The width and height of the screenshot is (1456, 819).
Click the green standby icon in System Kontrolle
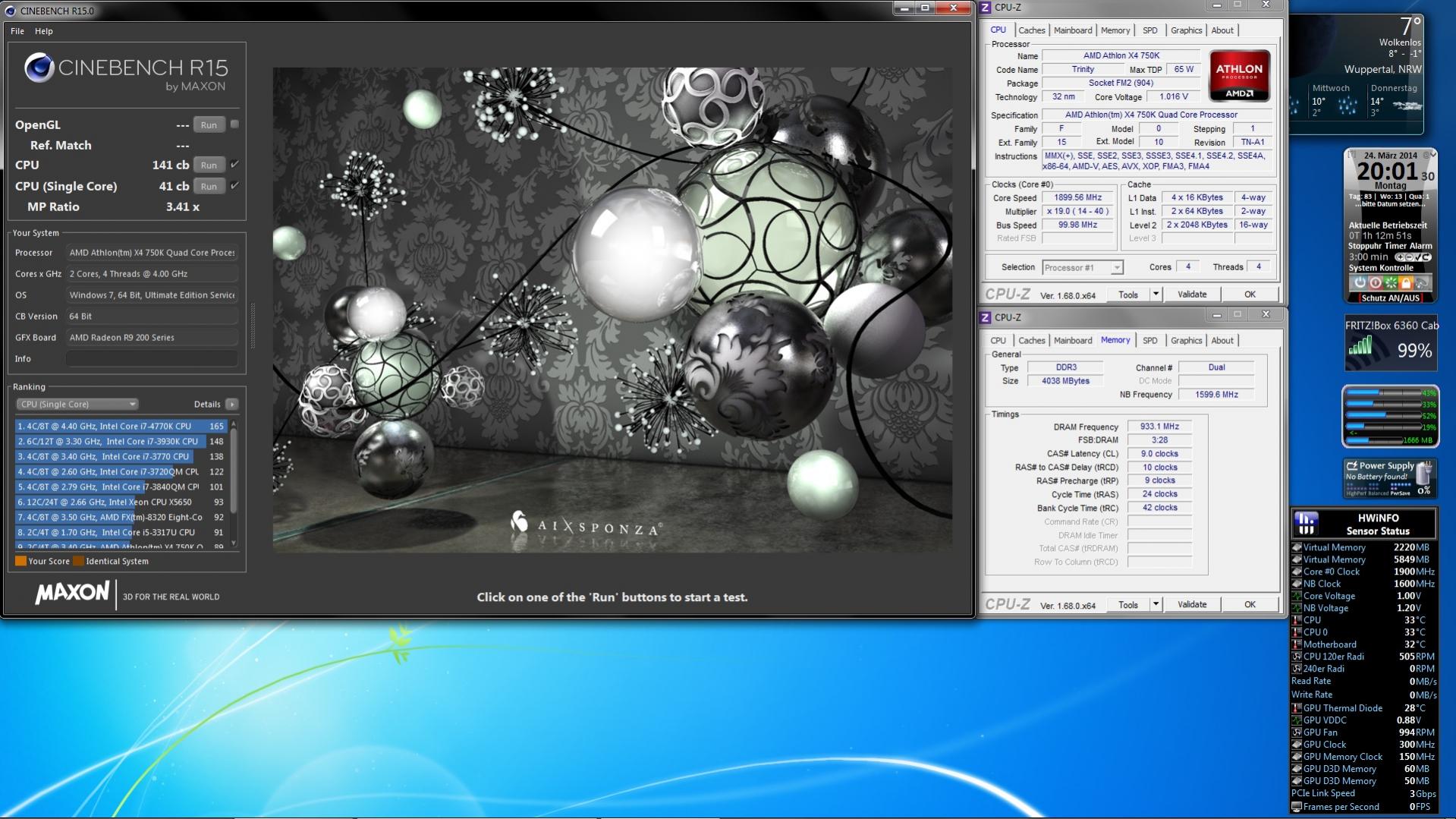click(1391, 282)
